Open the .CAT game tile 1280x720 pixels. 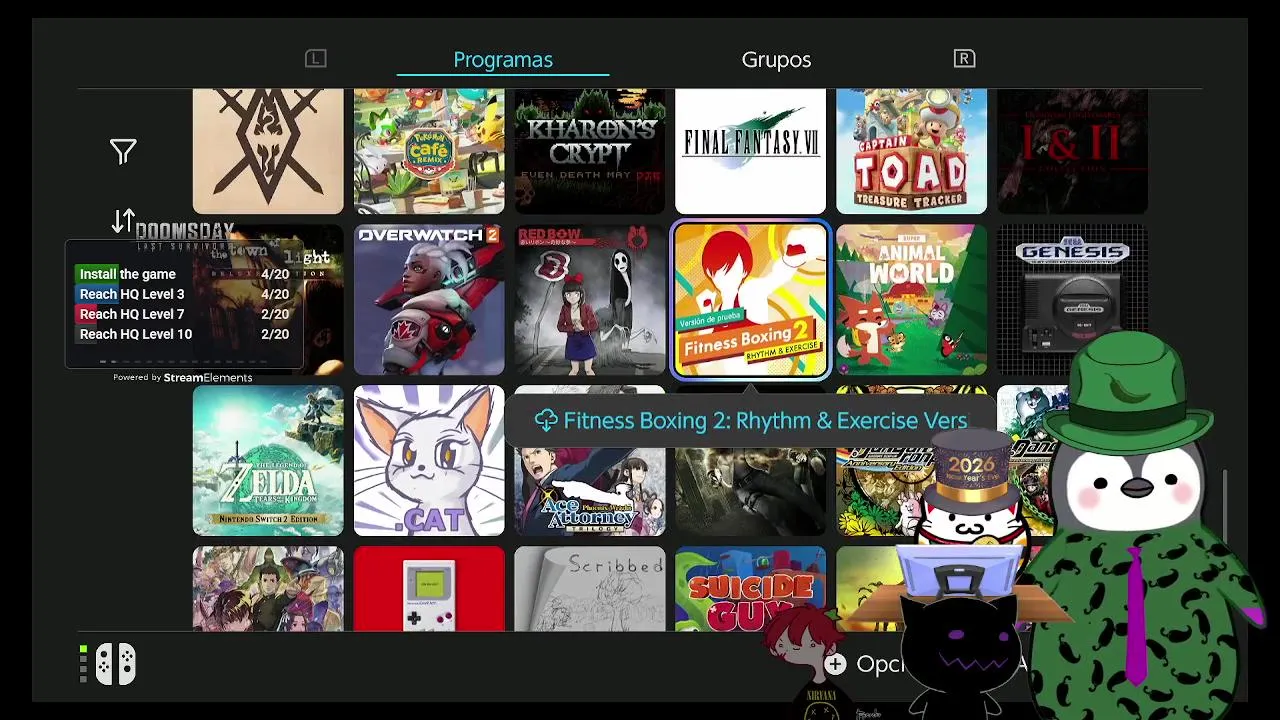(429, 461)
